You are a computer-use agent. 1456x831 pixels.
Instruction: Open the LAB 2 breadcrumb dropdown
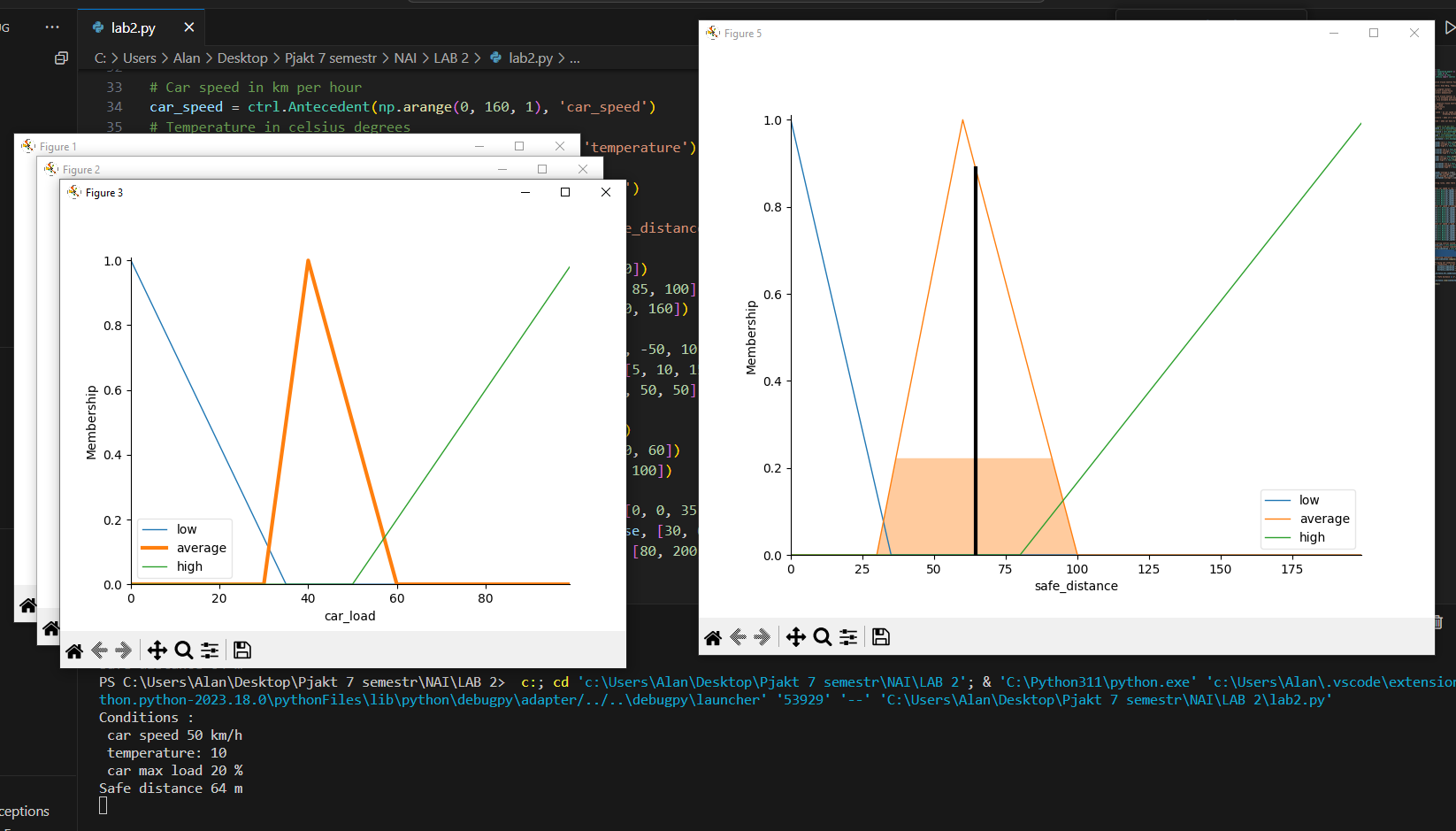[449, 58]
